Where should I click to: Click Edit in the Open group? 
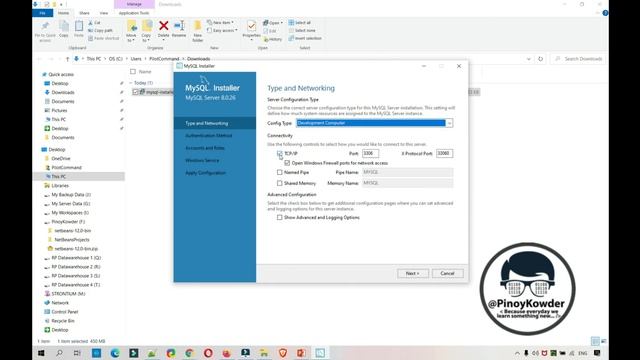click(x=270, y=31)
